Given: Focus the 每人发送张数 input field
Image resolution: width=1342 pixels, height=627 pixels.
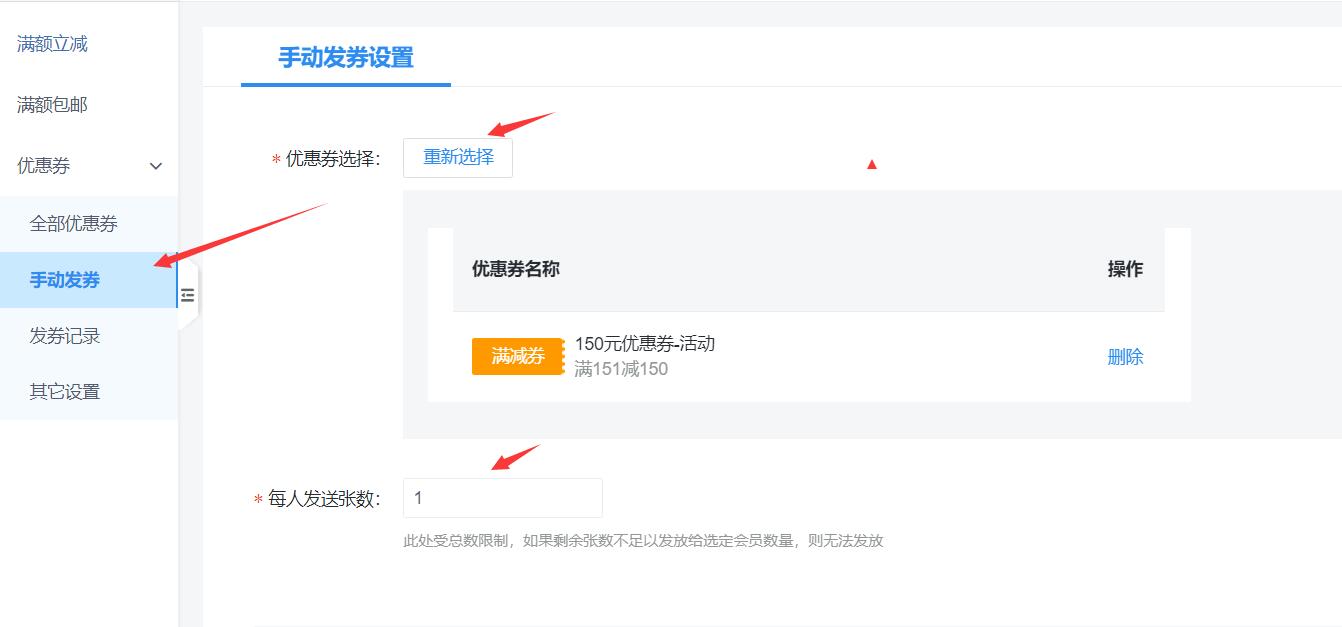Looking at the screenshot, I should [x=502, y=498].
